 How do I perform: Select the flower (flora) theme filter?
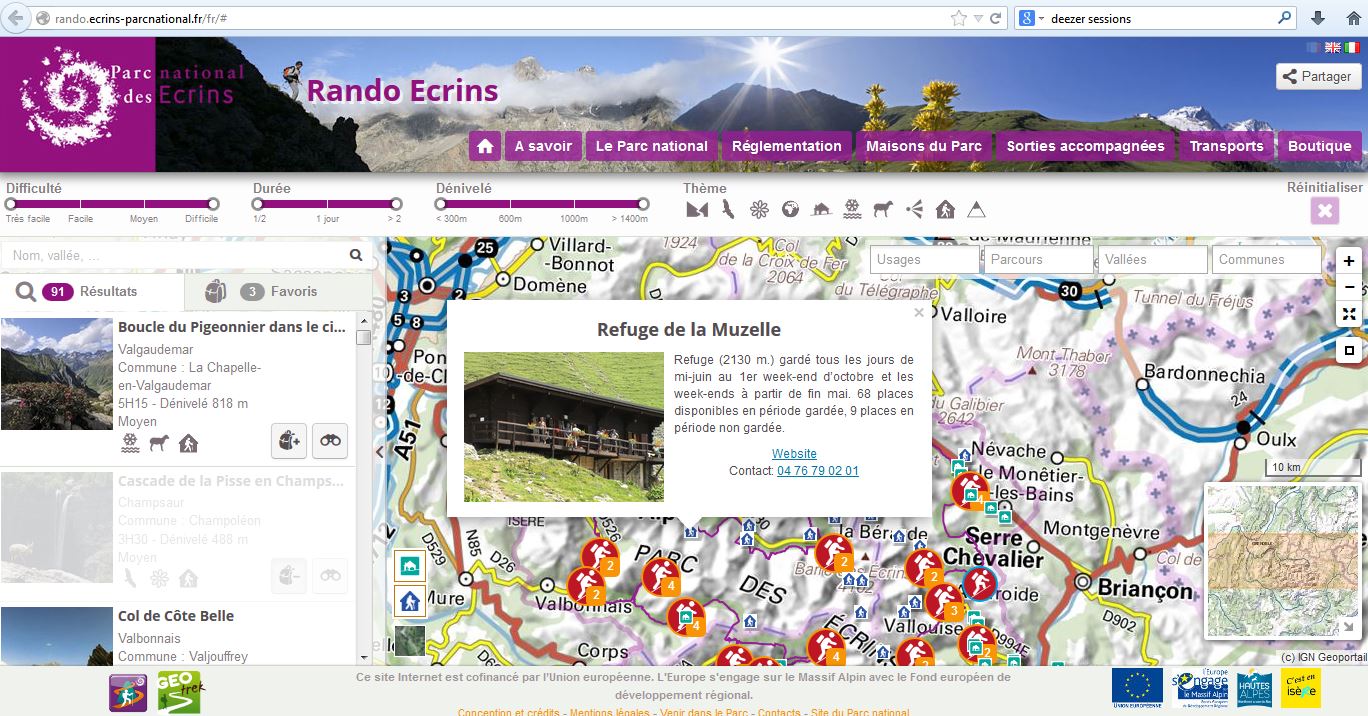pos(760,209)
